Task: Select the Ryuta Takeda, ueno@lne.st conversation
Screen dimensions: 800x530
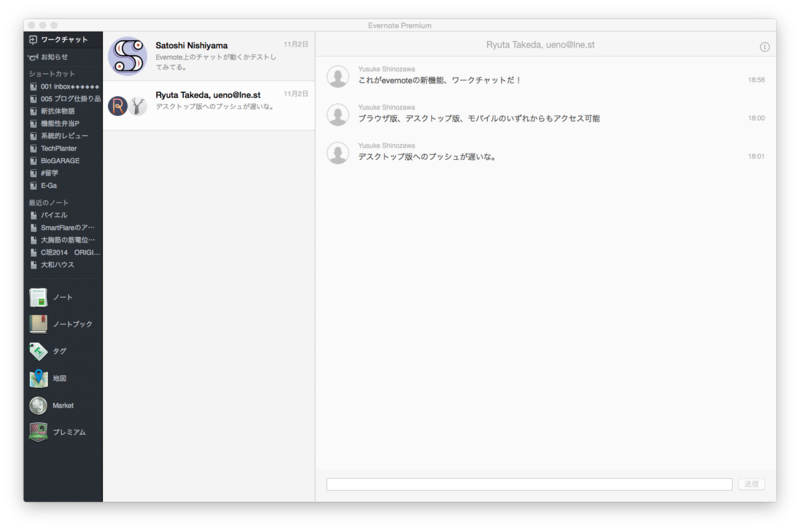Action: click(x=209, y=105)
